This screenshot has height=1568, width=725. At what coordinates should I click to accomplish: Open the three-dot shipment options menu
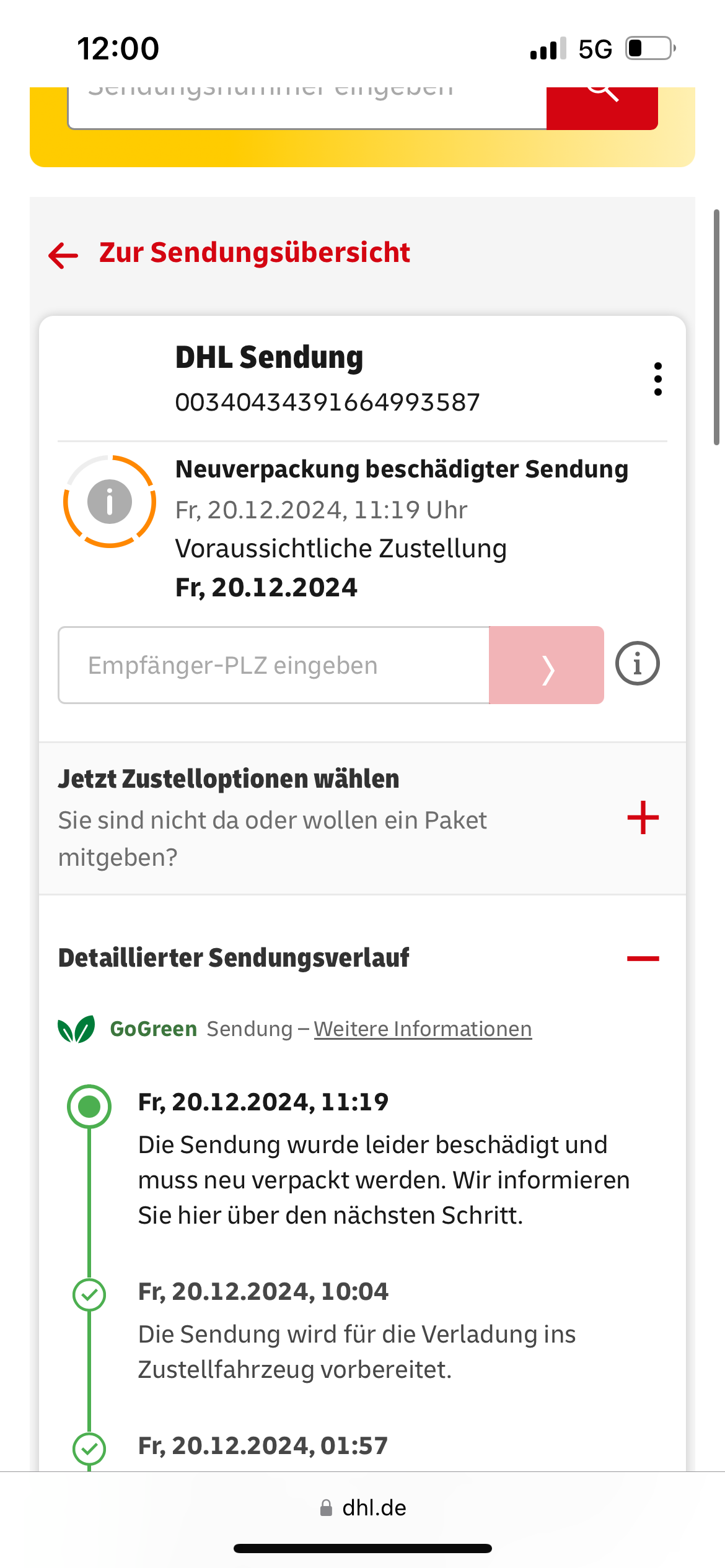[657, 379]
